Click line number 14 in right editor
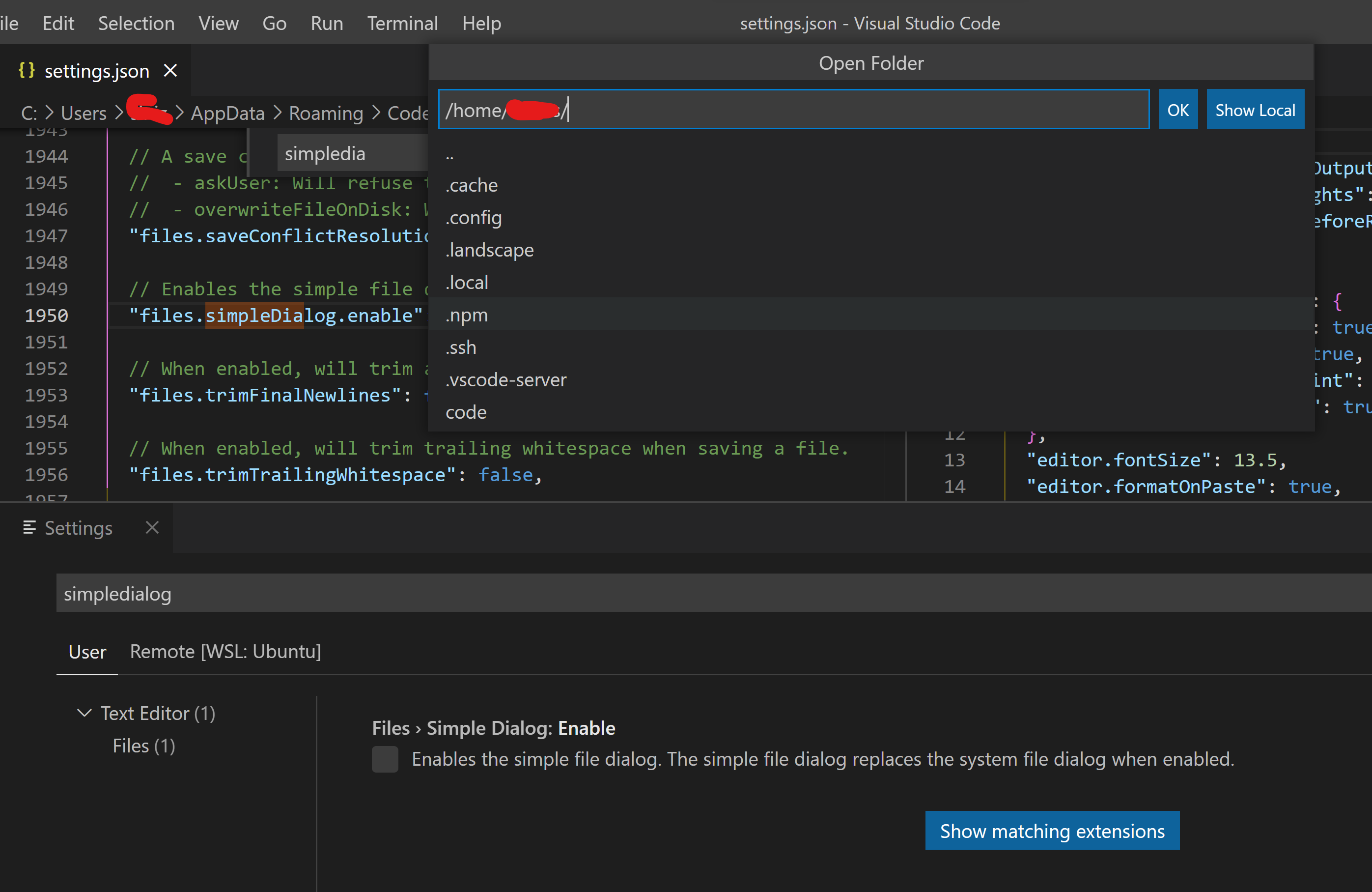Screen dimensions: 1372x892 tap(954, 486)
